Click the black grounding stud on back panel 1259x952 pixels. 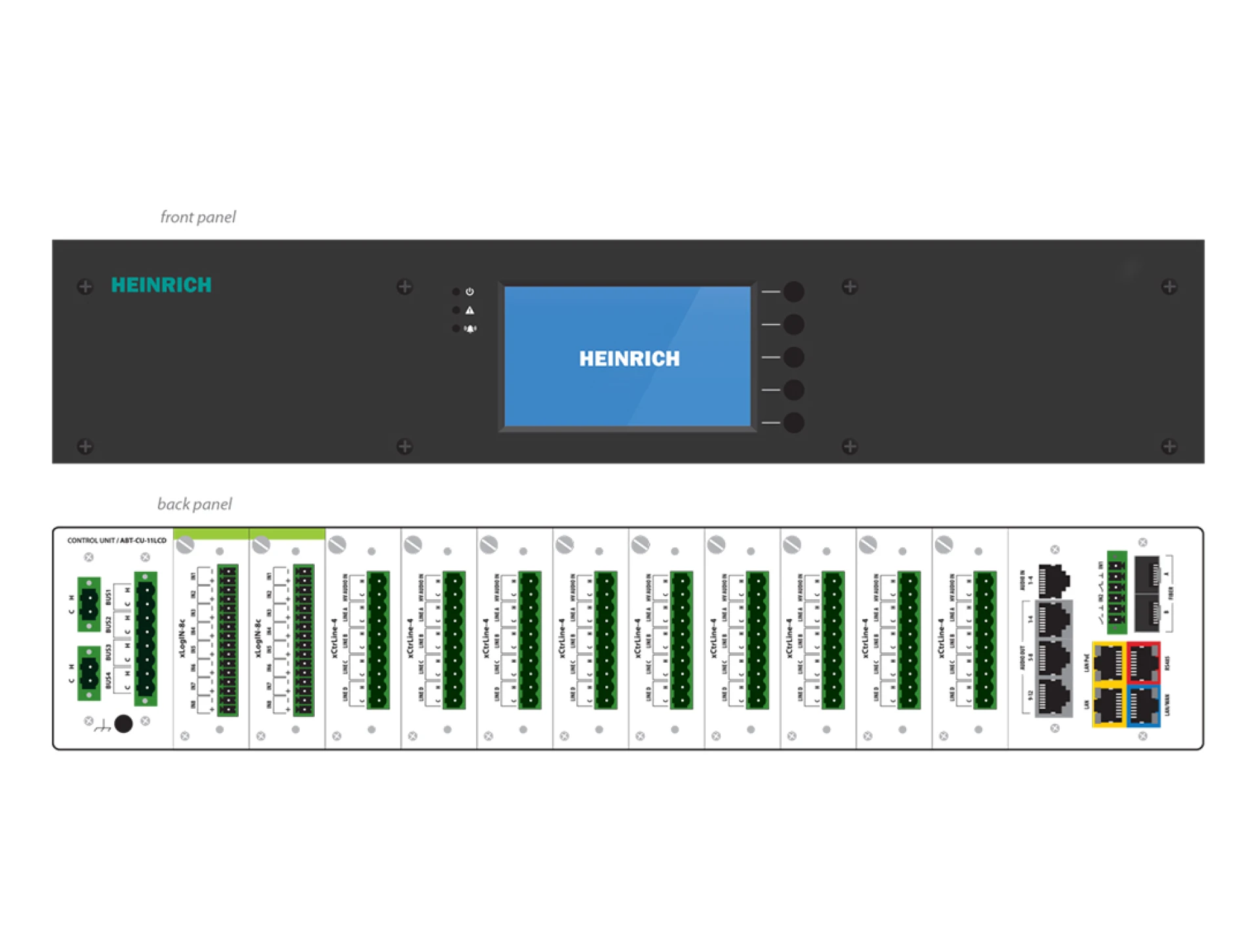(123, 723)
